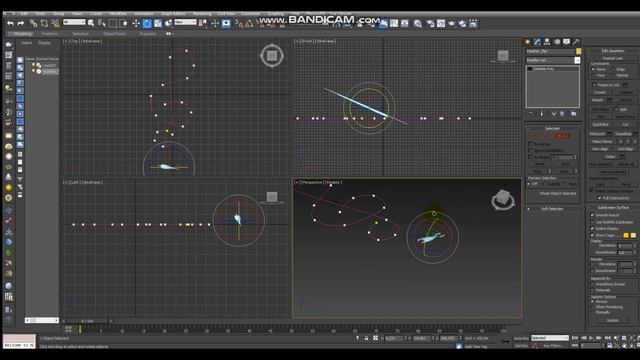The image size is (640, 360).
Task: Expand the Soft Selection rollout
Action: 552,209
